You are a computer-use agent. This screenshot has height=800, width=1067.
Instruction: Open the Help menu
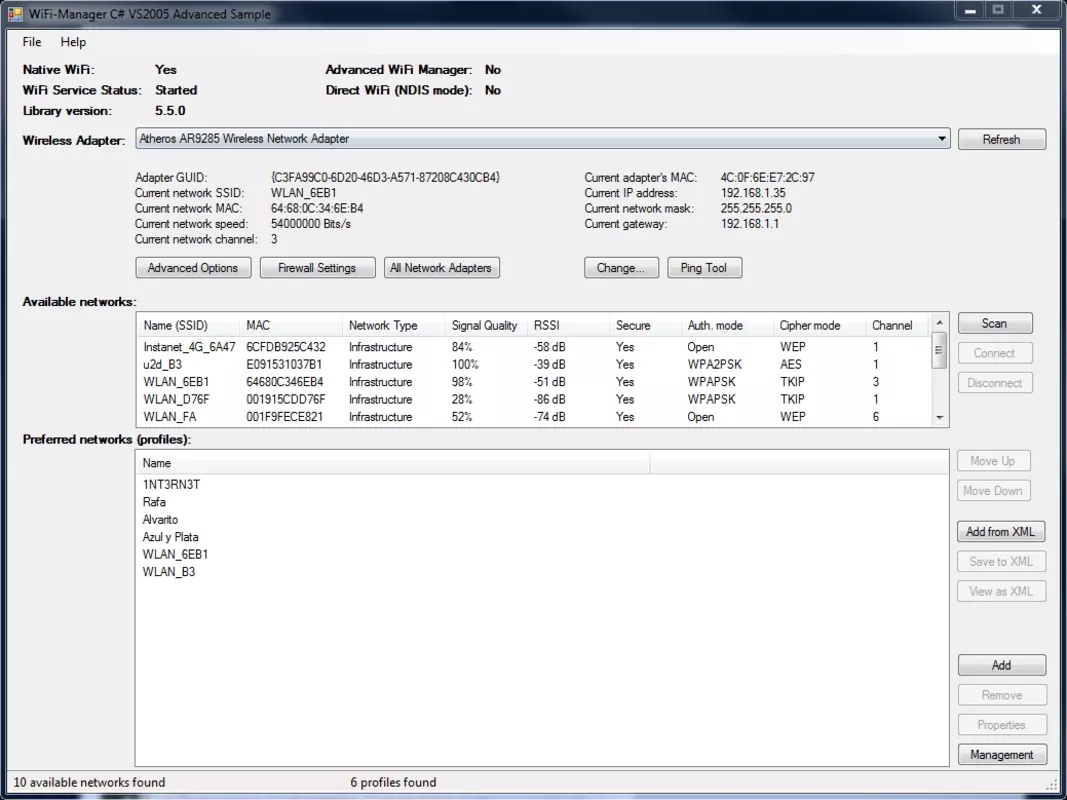coord(73,42)
